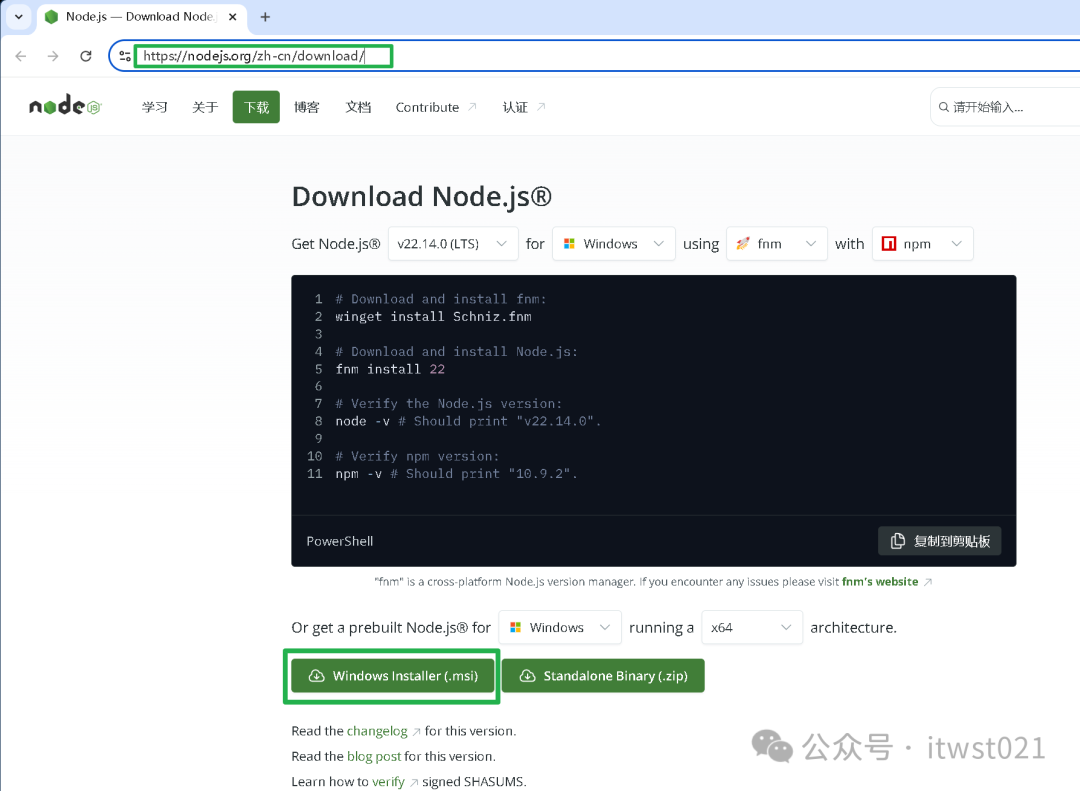Click the Node.js logo in header
Viewport: 1080px width, 791px height.
tap(65, 106)
